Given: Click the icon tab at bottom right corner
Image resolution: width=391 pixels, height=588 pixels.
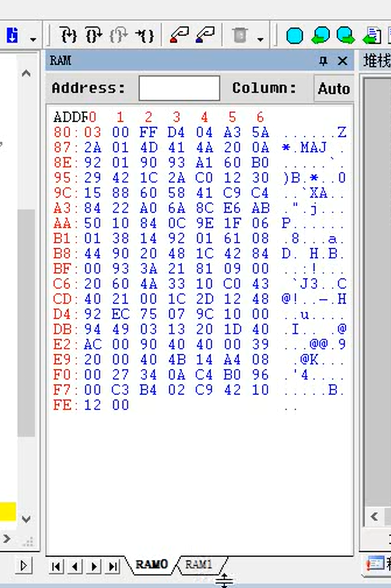Looking at the screenshot, I should coord(377,564).
